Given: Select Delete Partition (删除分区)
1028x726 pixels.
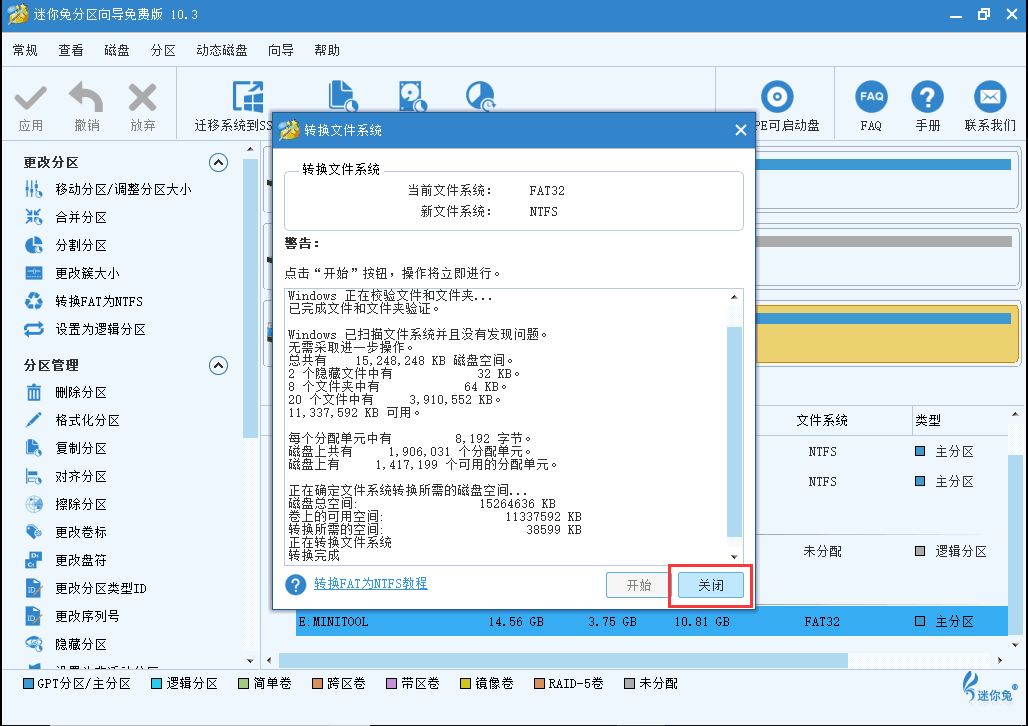Looking at the screenshot, I should point(66,393).
